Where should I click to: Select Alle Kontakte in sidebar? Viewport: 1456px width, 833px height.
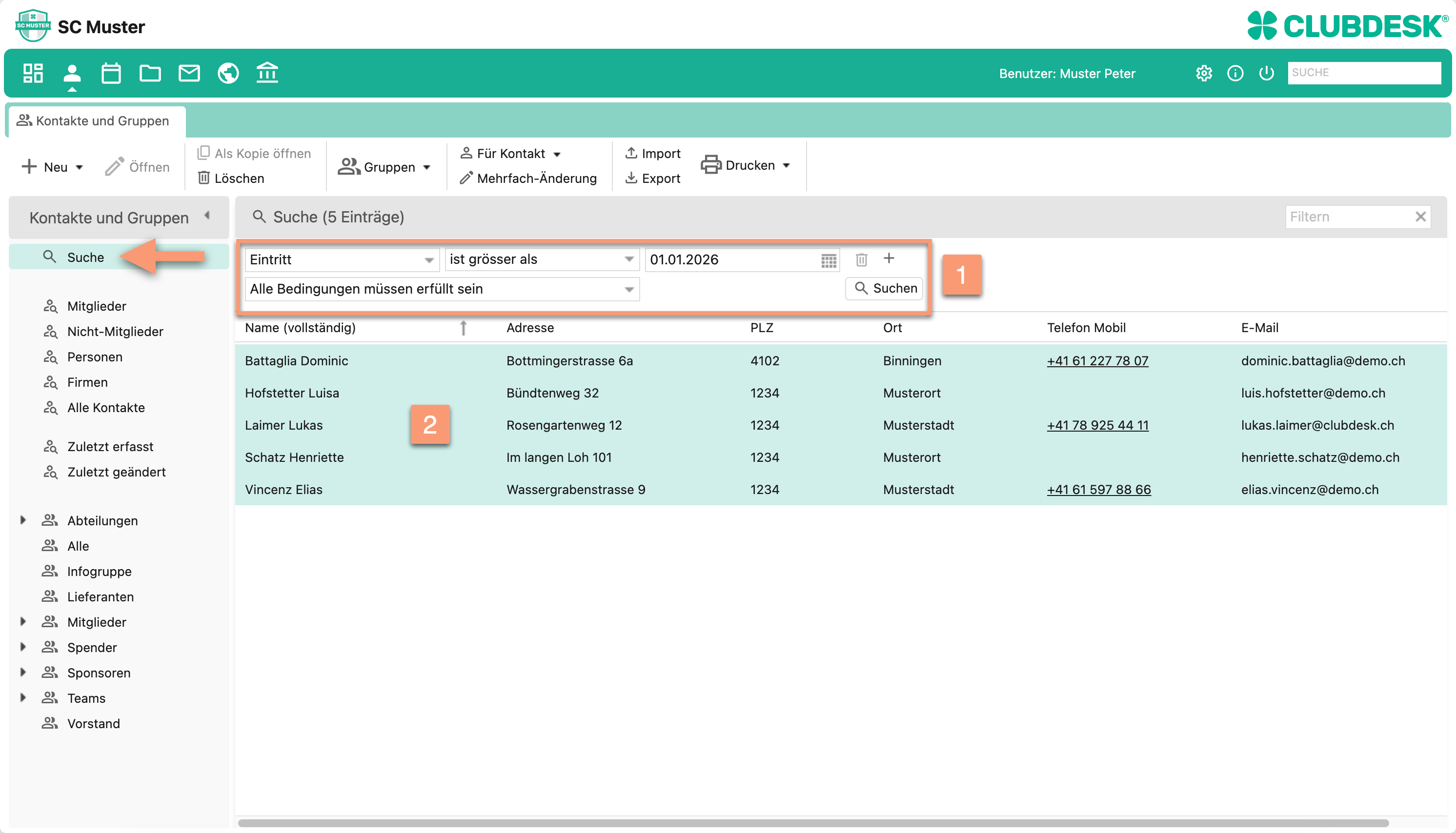105,407
